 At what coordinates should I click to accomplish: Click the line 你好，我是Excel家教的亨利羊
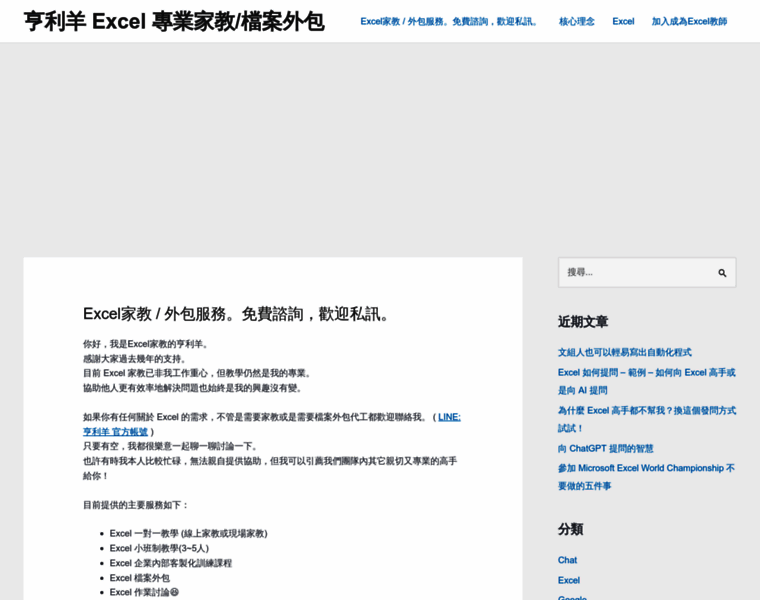click(146, 344)
